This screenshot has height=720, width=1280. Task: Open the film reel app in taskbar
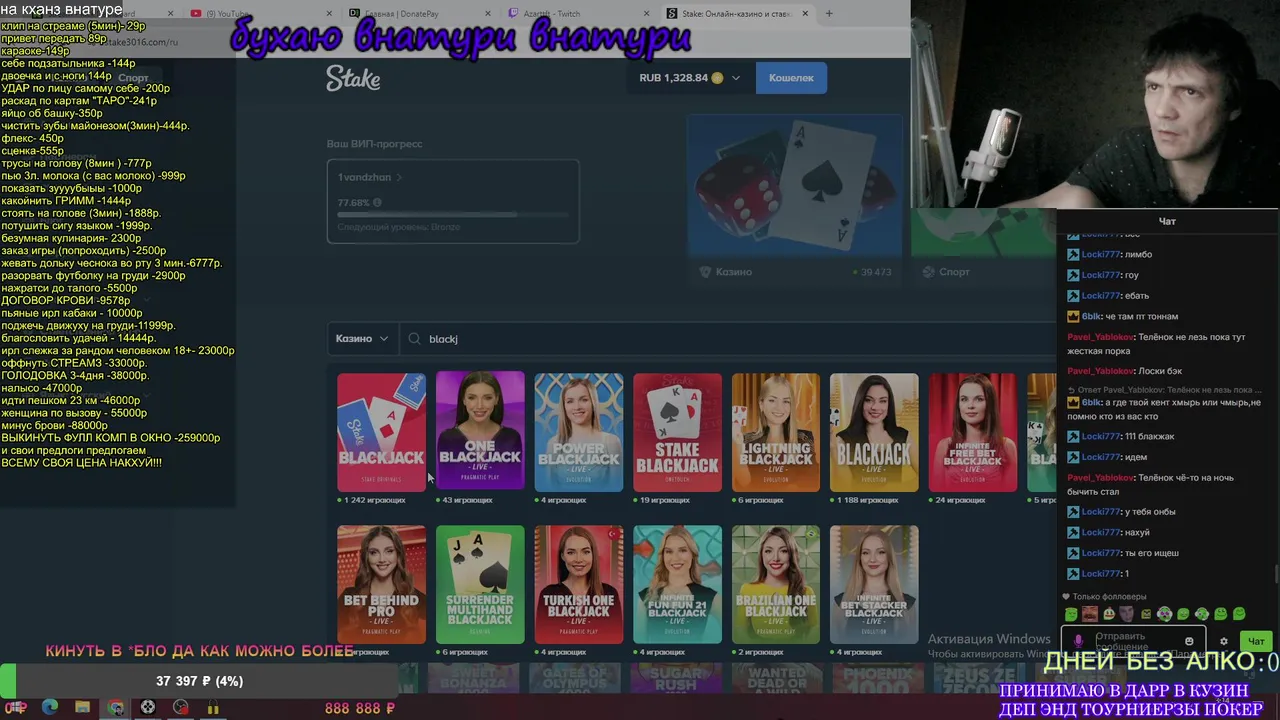(148, 708)
